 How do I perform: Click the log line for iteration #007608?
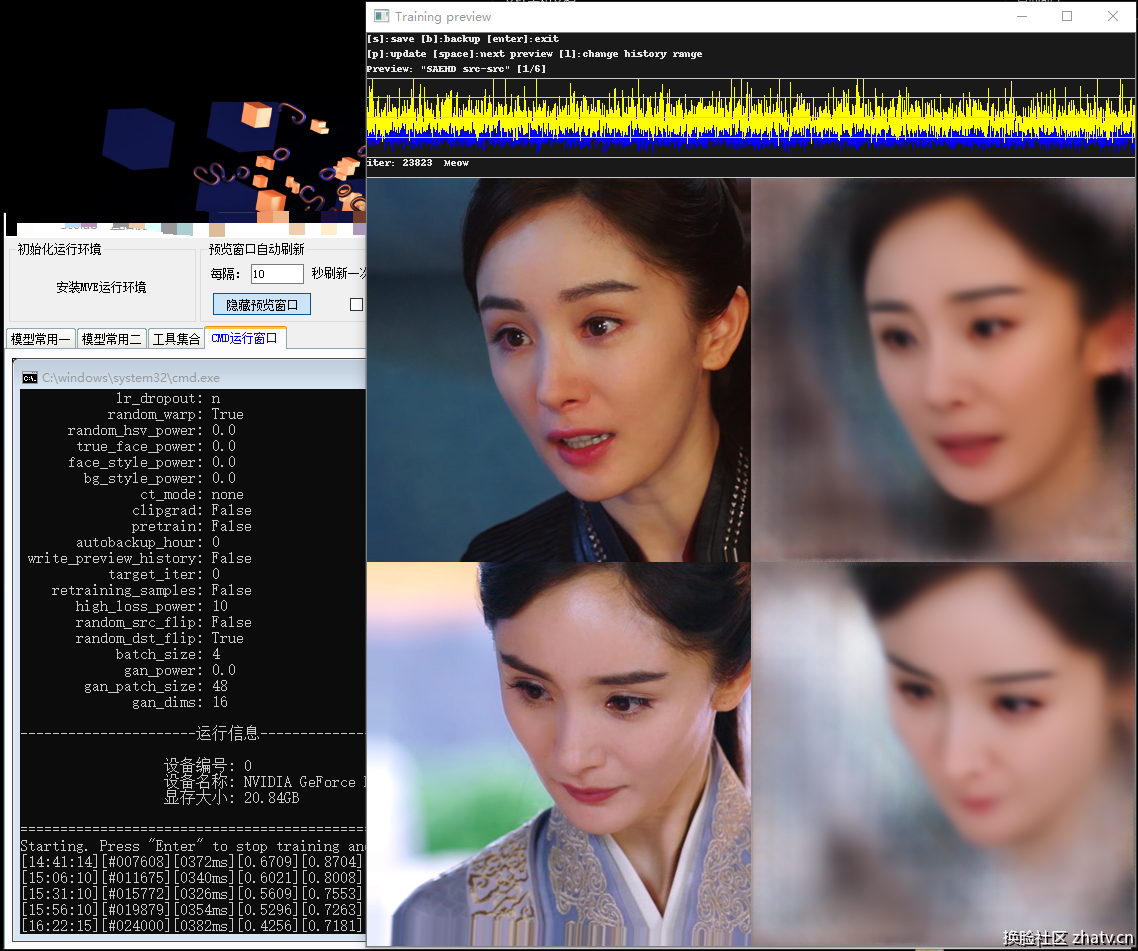pos(192,862)
